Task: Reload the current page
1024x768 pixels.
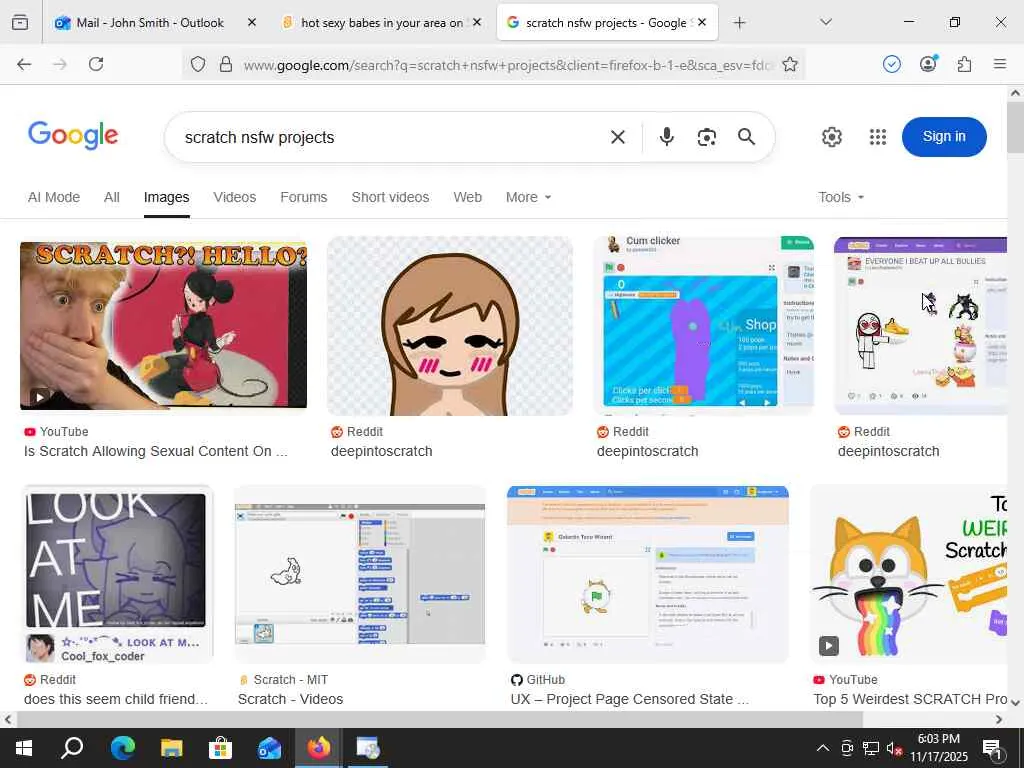Action: click(x=96, y=64)
